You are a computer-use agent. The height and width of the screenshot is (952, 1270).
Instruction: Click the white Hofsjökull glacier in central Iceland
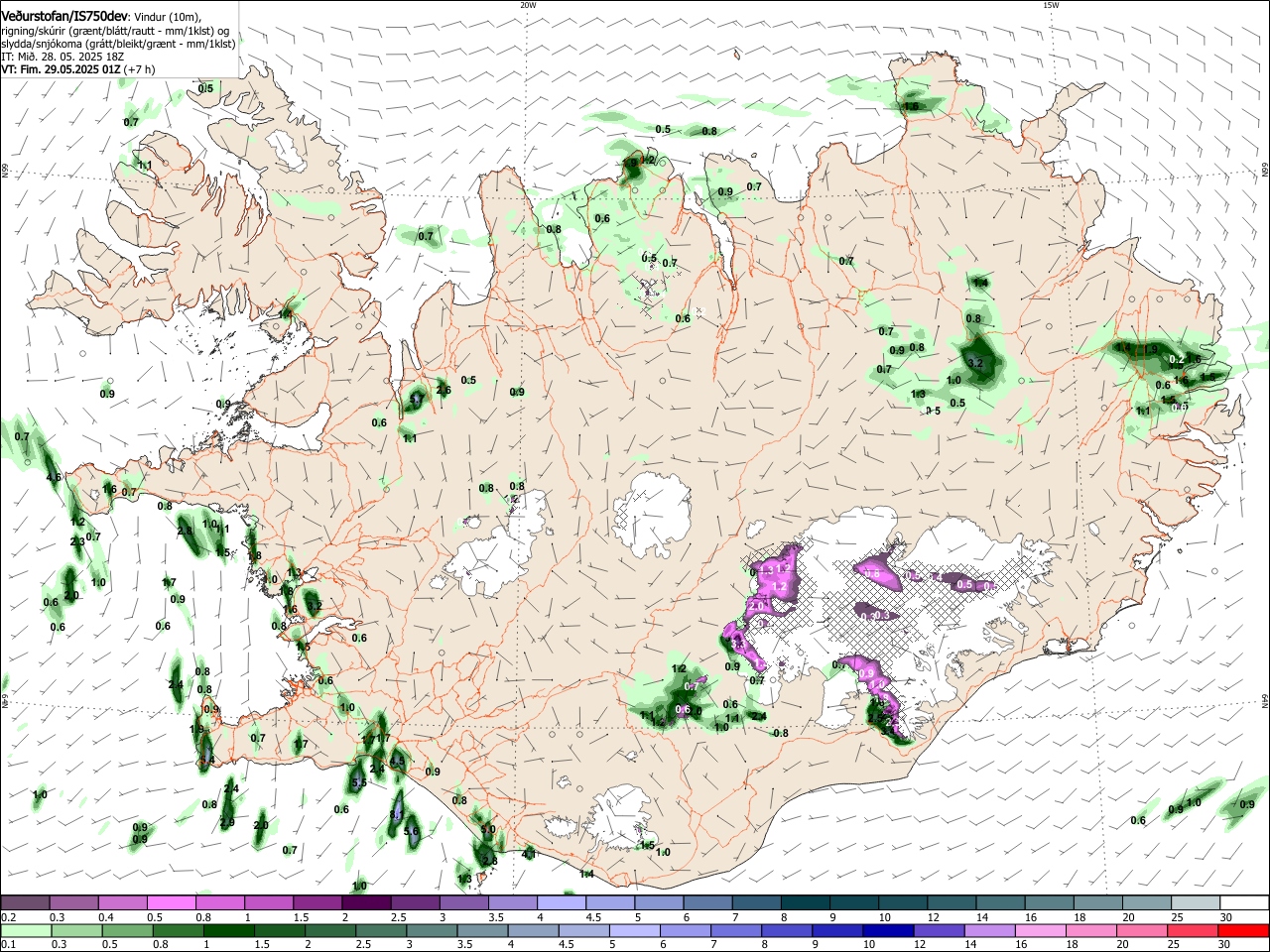click(x=652, y=512)
